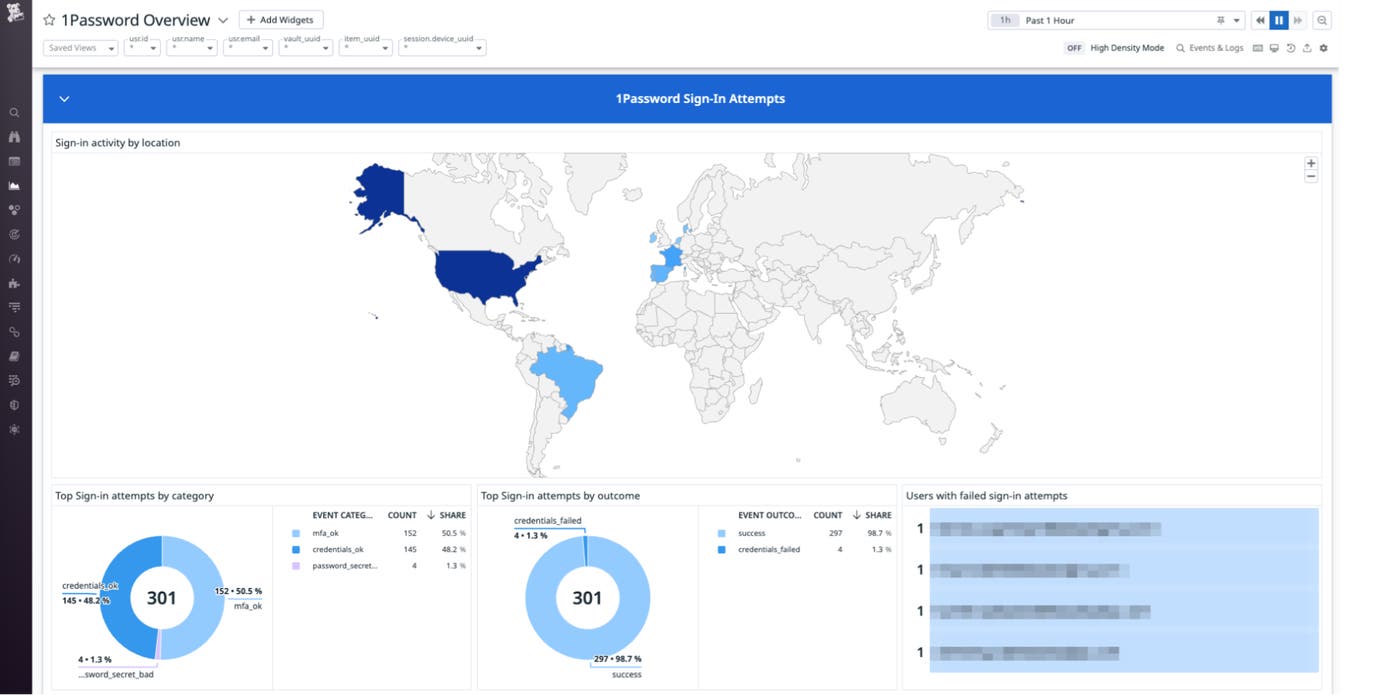Click the Datadog logo in sidebar

coord(14,15)
